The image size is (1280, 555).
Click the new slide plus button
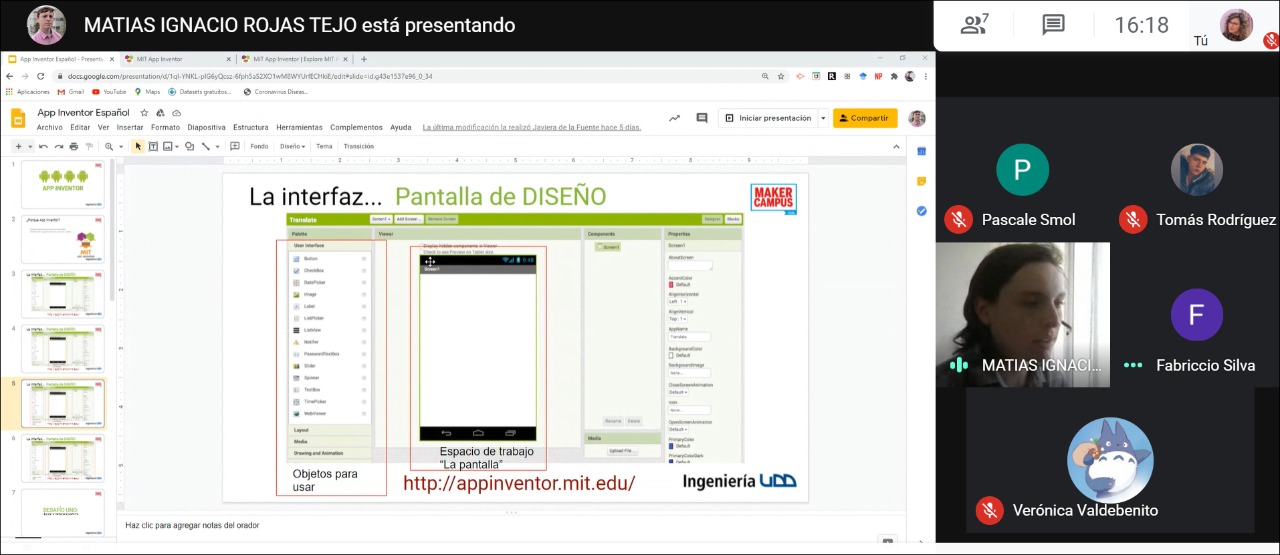click(x=17, y=146)
